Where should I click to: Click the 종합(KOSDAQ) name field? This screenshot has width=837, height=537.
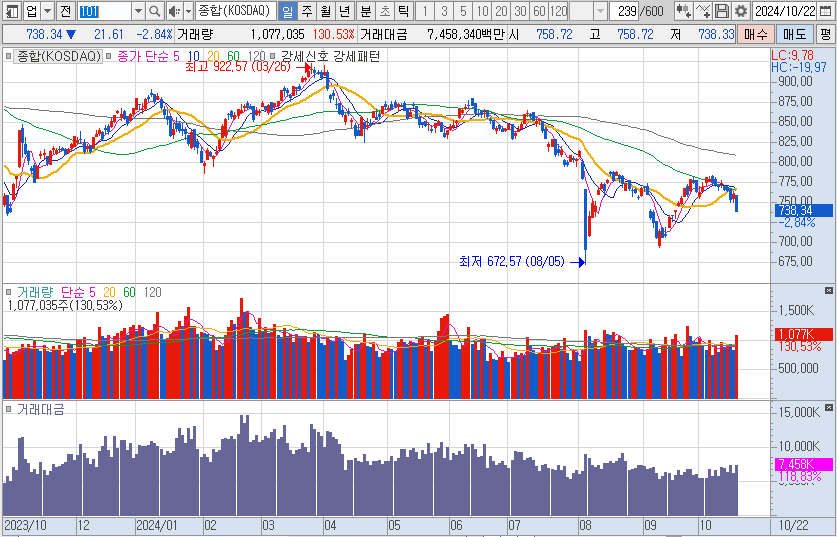[235, 11]
